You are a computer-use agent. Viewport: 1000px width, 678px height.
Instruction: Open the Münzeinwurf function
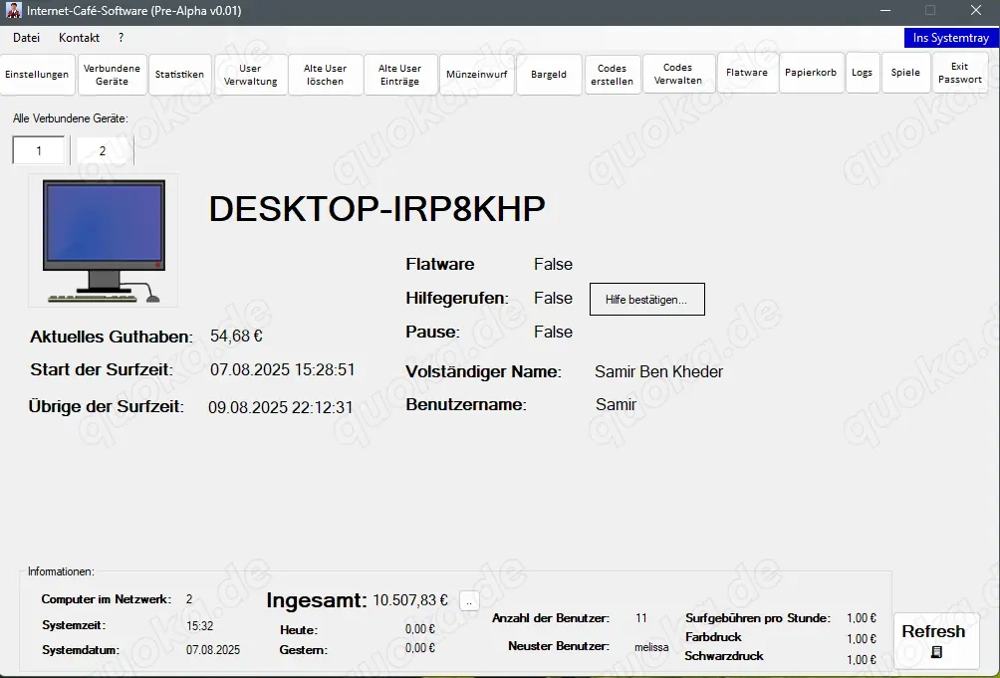point(477,73)
